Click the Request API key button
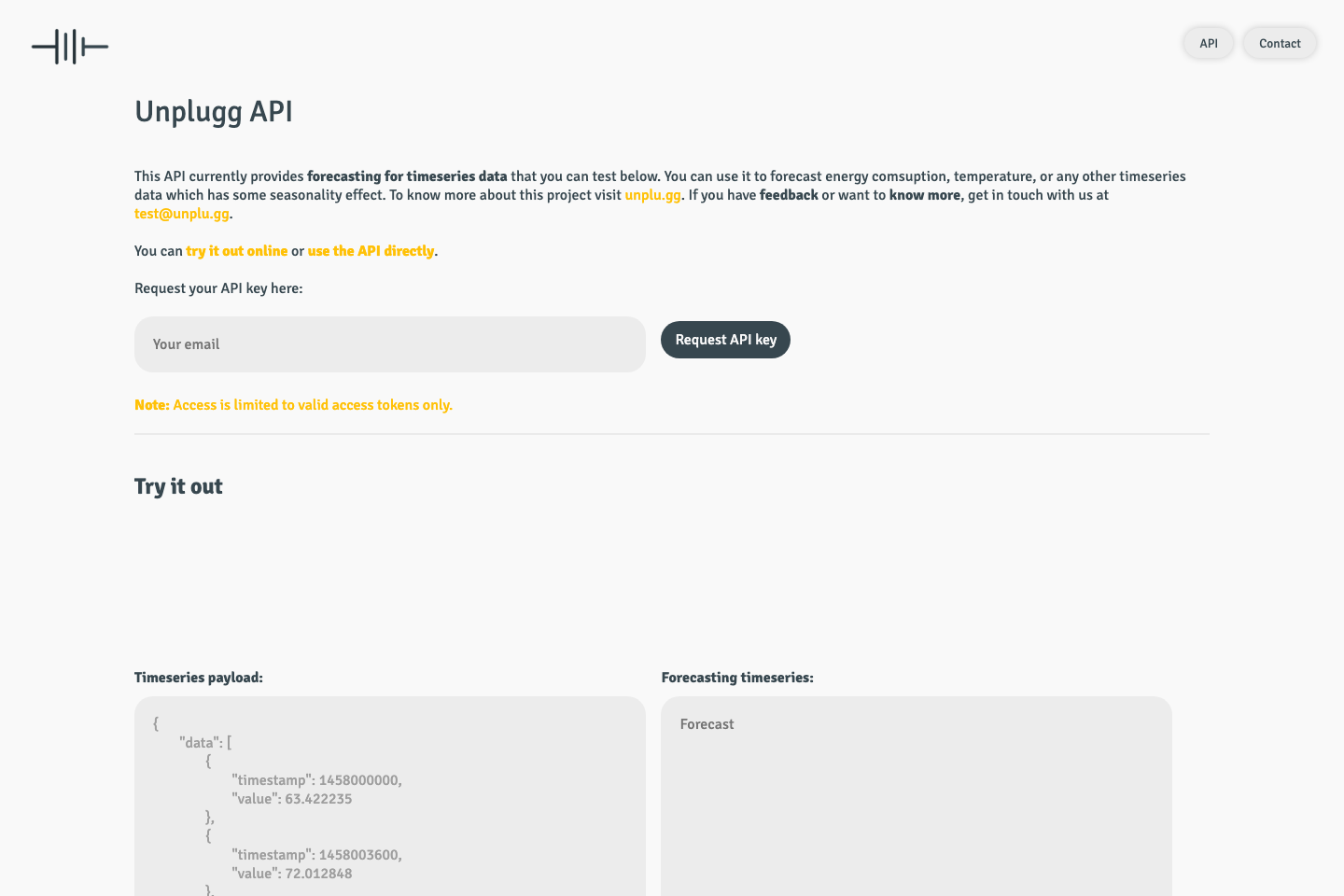Viewport: 1344px width, 896px height. click(725, 340)
